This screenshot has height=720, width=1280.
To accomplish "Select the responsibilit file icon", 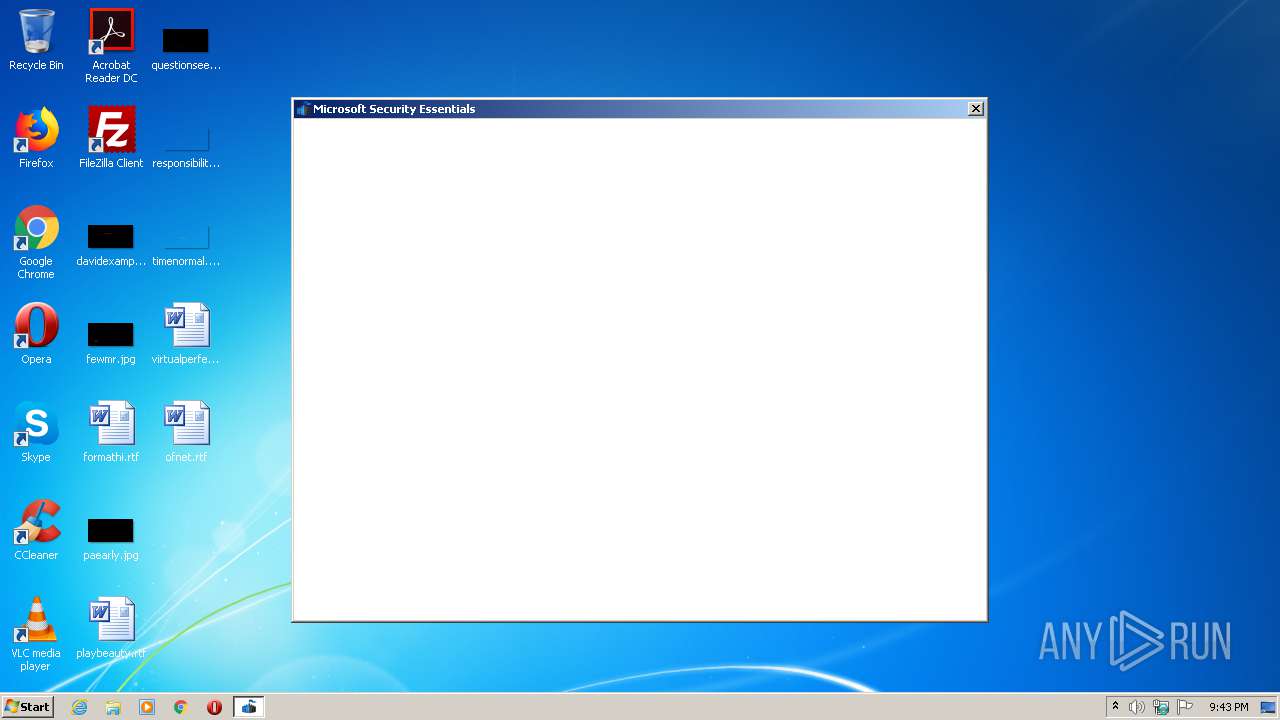I will 186,148.
